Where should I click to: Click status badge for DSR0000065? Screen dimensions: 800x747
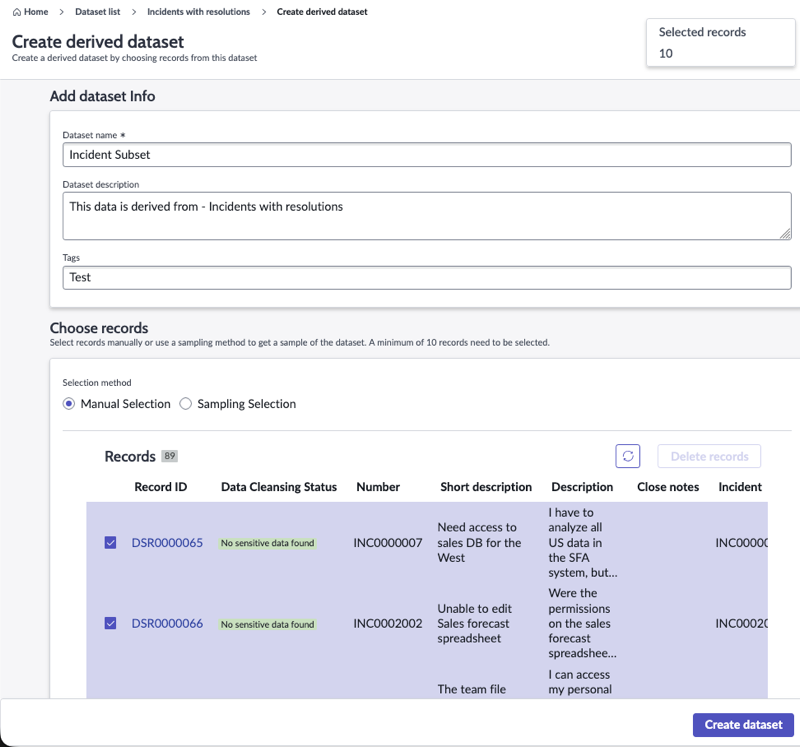click(267, 543)
